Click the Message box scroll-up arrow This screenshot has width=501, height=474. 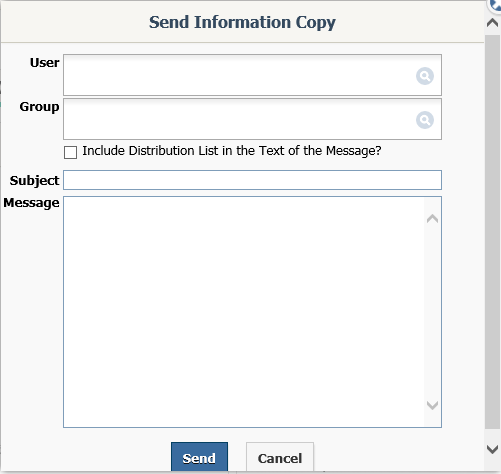(x=432, y=219)
